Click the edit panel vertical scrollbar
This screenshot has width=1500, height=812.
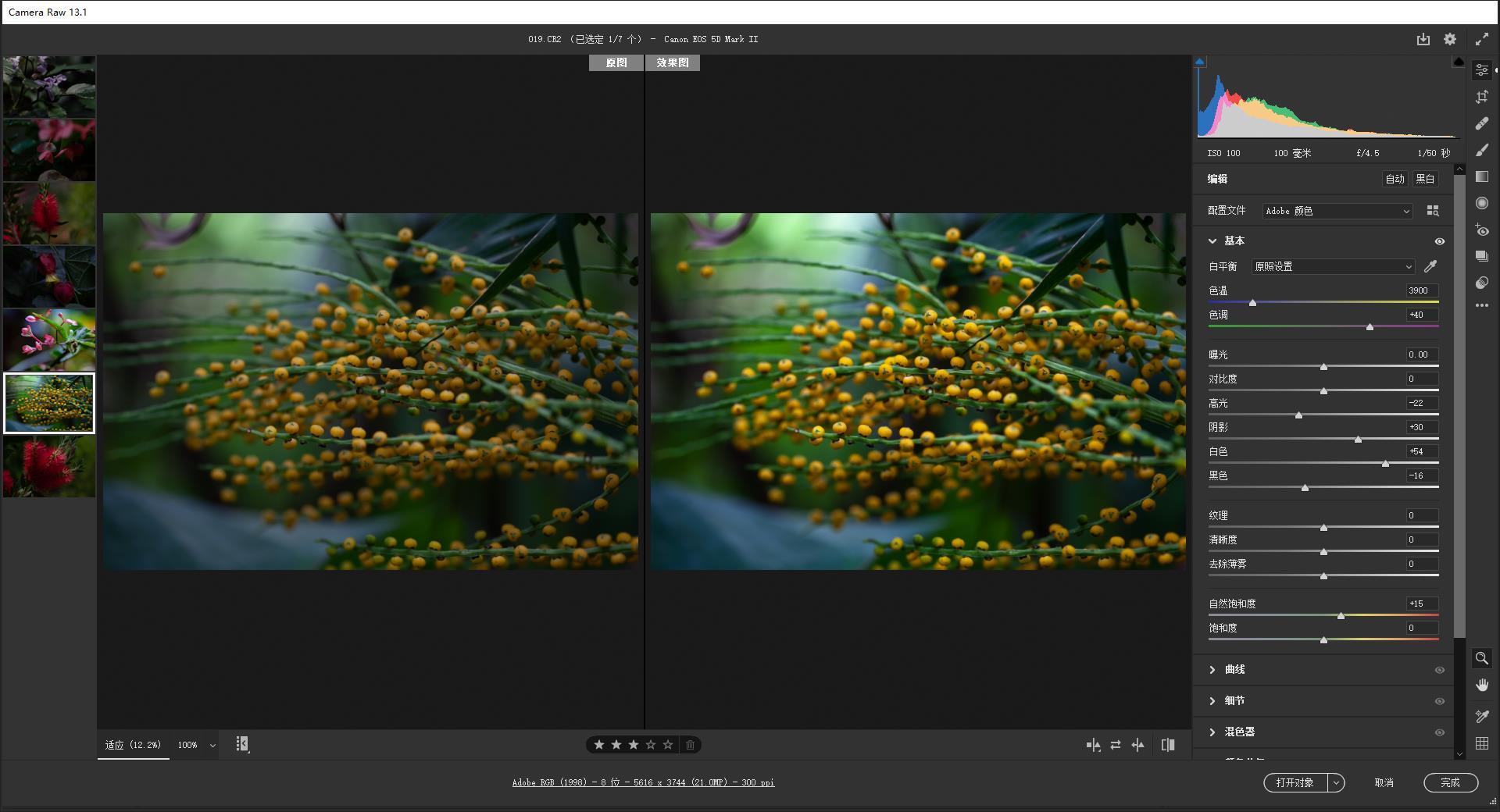pos(1459,406)
